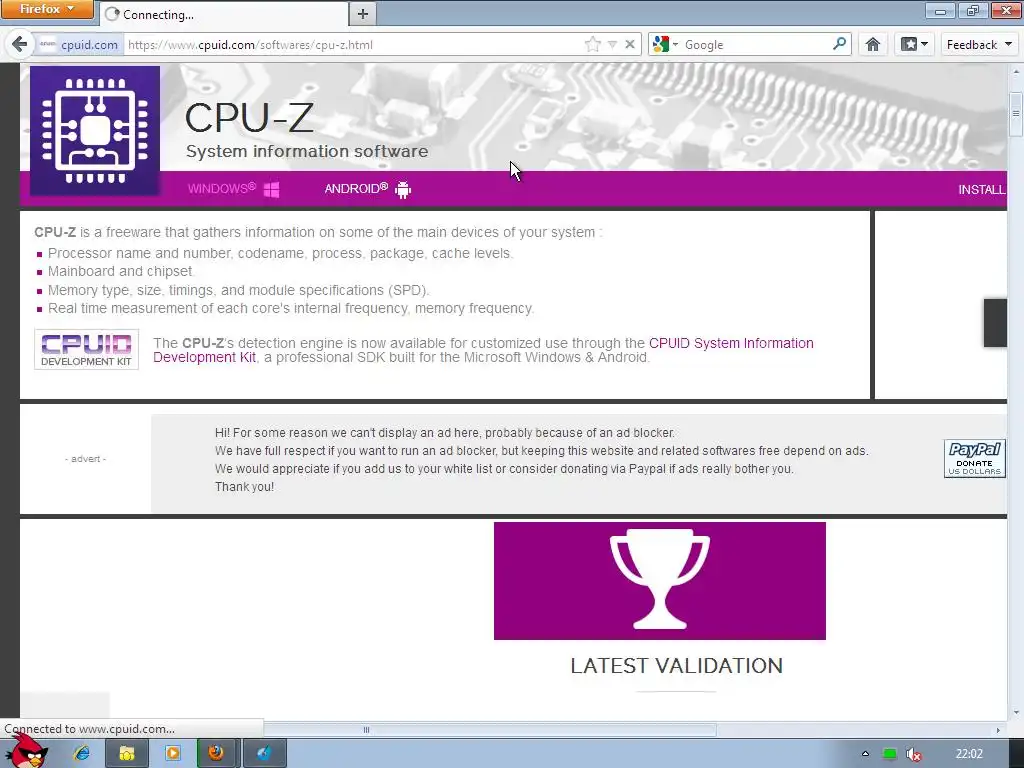Switch to the Firefox taskbar button

point(217,754)
